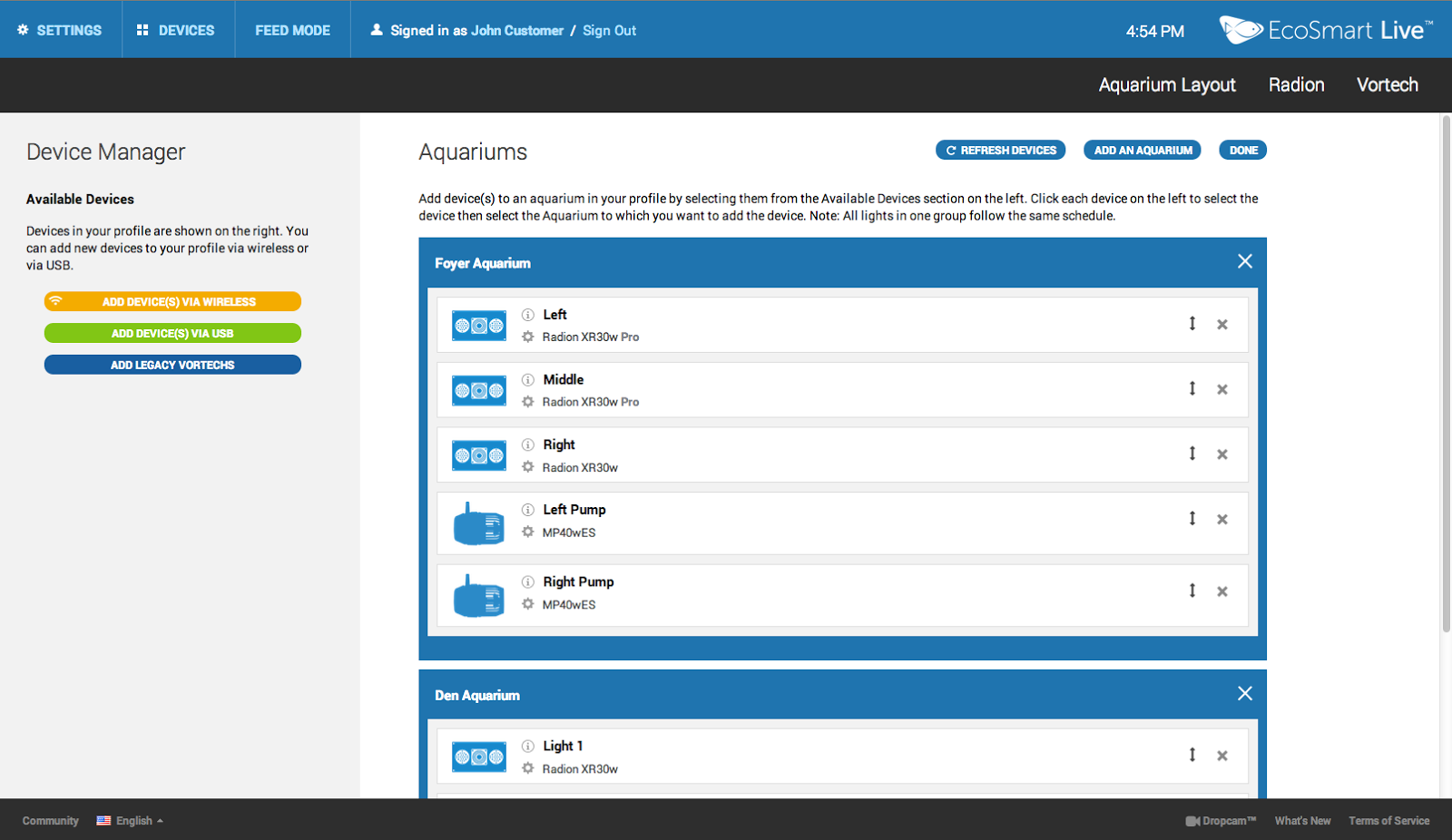Add device(s) via wireless

pyautogui.click(x=172, y=301)
